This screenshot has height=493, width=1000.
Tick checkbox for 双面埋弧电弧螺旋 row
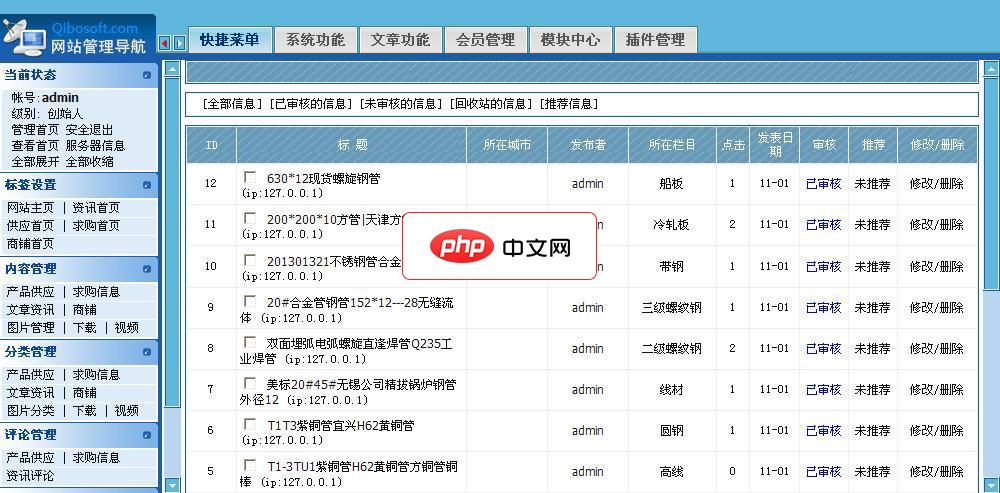click(250, 342)
